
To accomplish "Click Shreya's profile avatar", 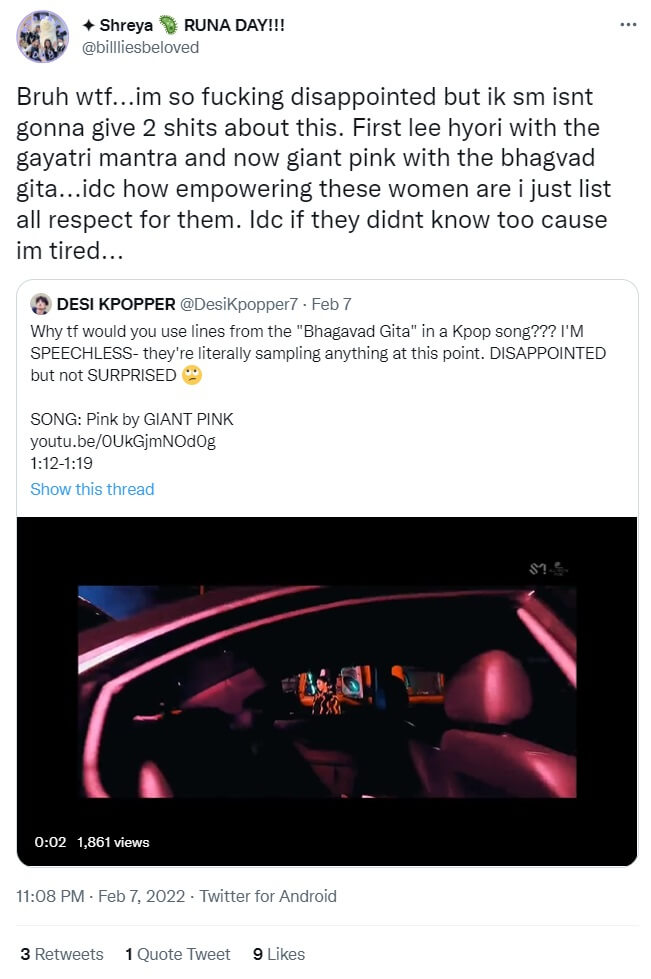I will pos(42,37).
